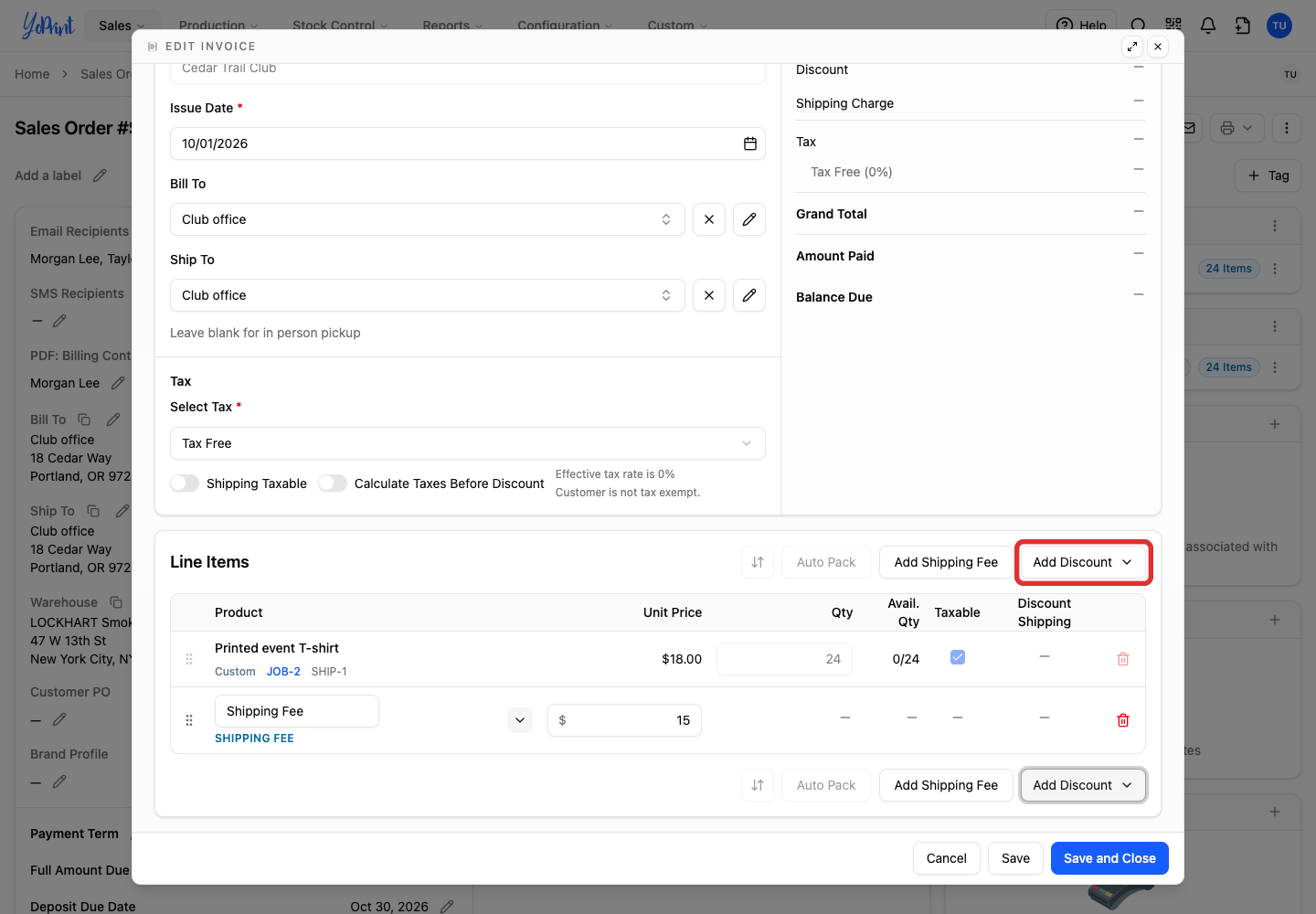Viewport: 1316px width, 914px height.
Task: Open the Stock Control menu
Action: (340, 26)
